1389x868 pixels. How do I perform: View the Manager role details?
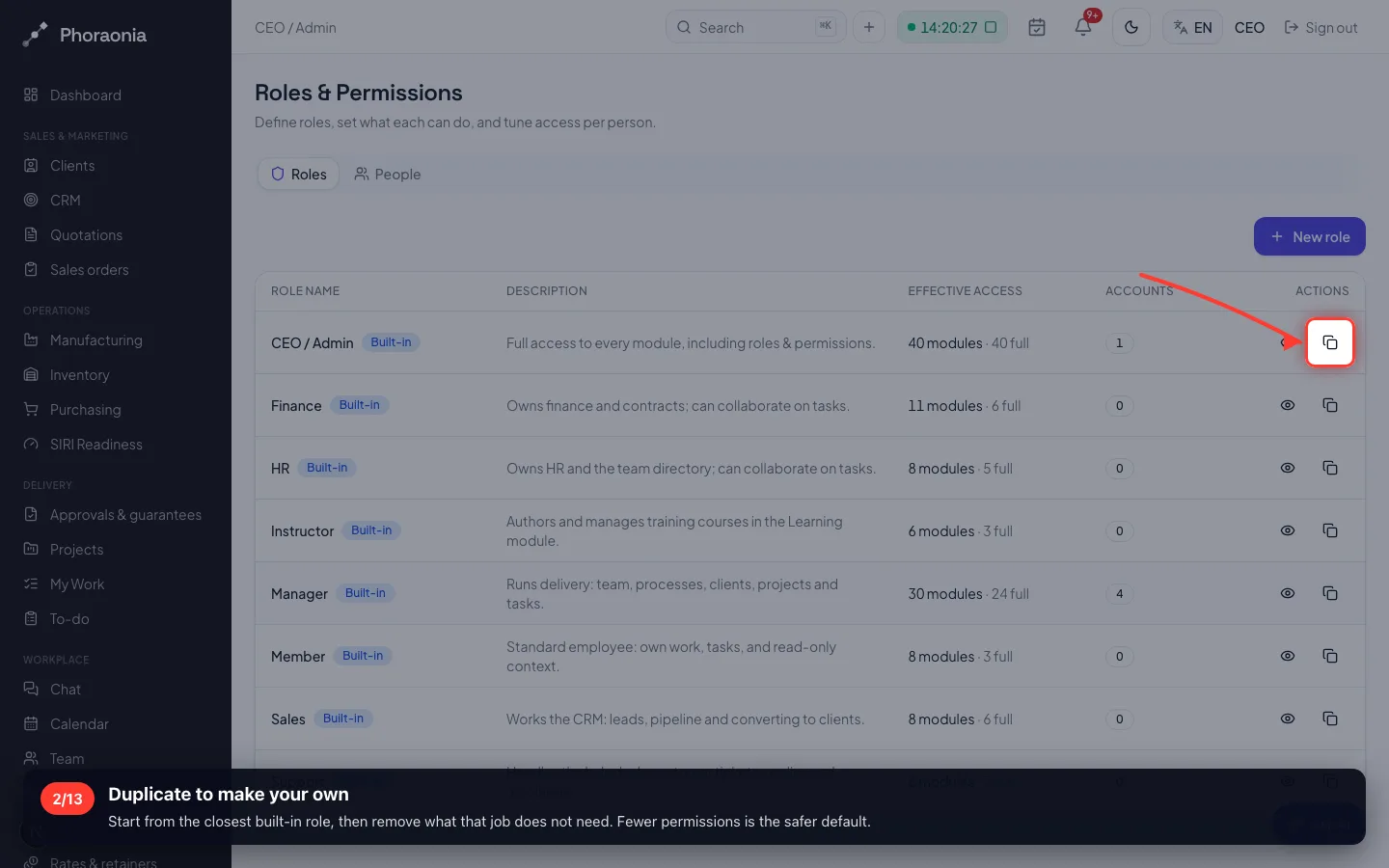tap(1288, 593)
